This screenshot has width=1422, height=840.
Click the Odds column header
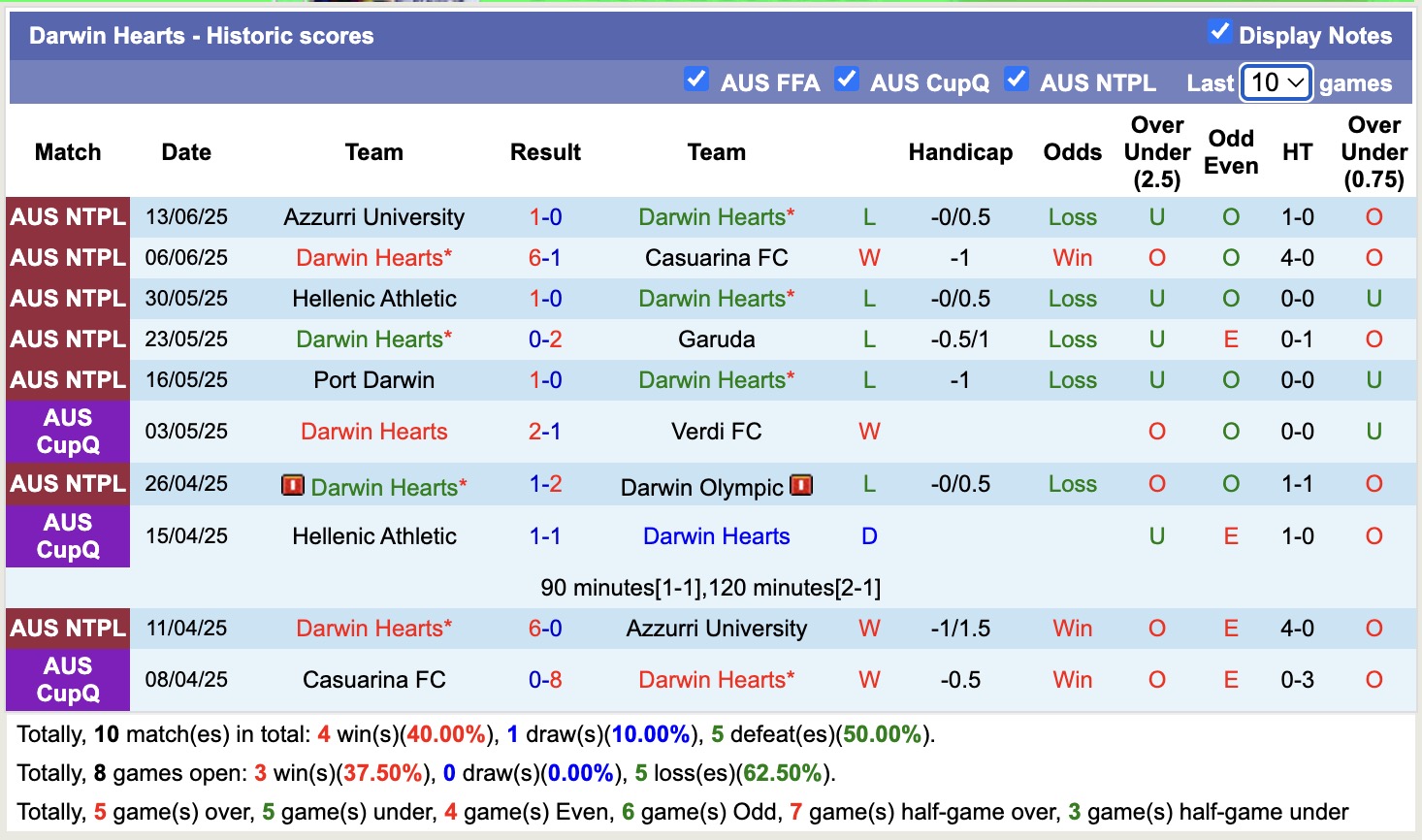pyautogui.click(x=1072, y=152)
